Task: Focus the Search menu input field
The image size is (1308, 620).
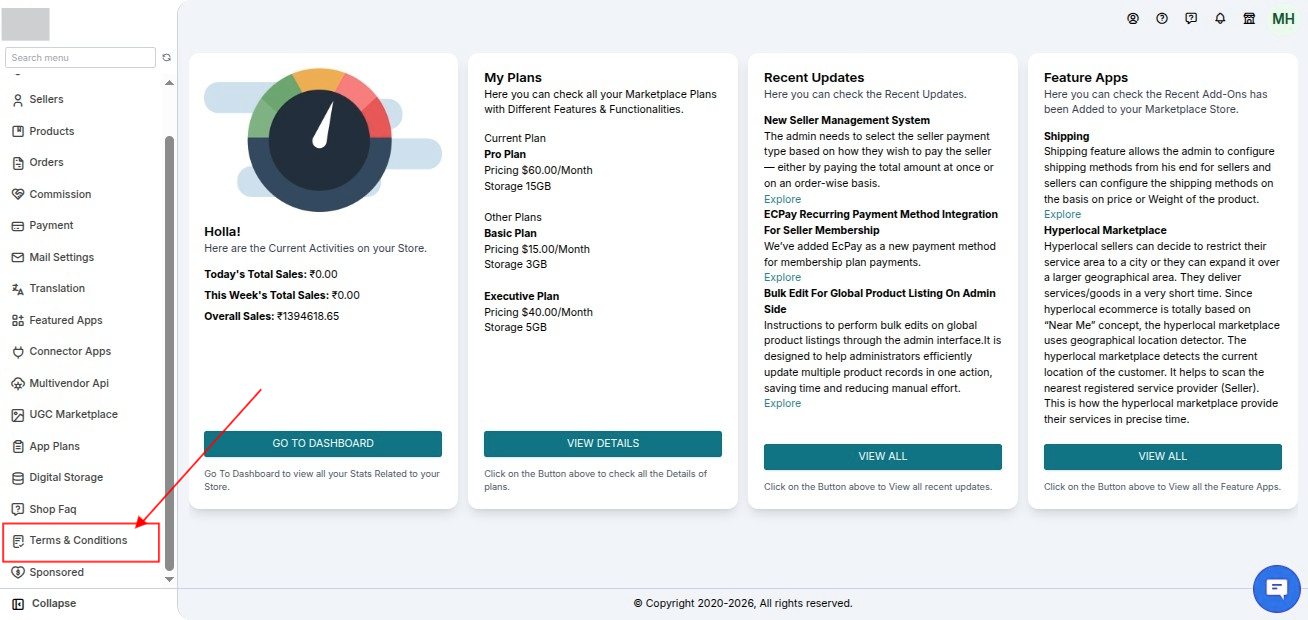Action: click(80, 58)
